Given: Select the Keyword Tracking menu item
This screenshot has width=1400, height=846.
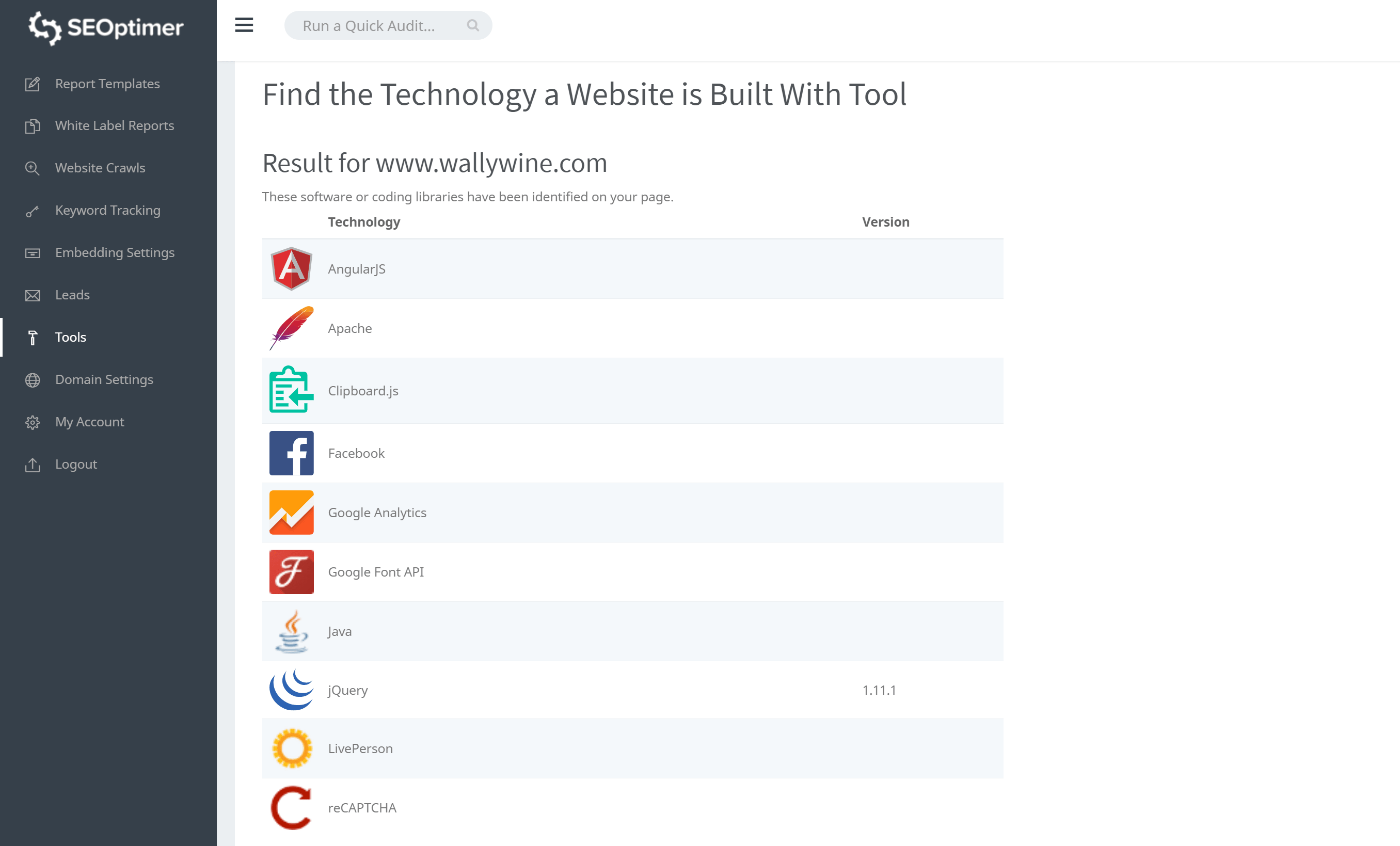Looking at the screenshot, I should click(107, 210).
